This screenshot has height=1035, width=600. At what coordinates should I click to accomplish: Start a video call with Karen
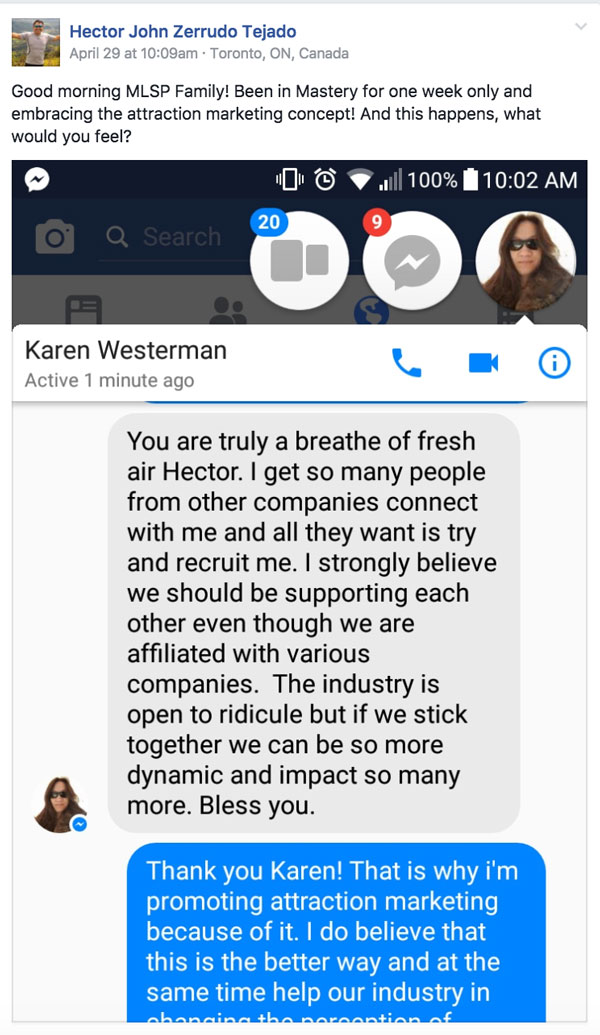[483, 363]
